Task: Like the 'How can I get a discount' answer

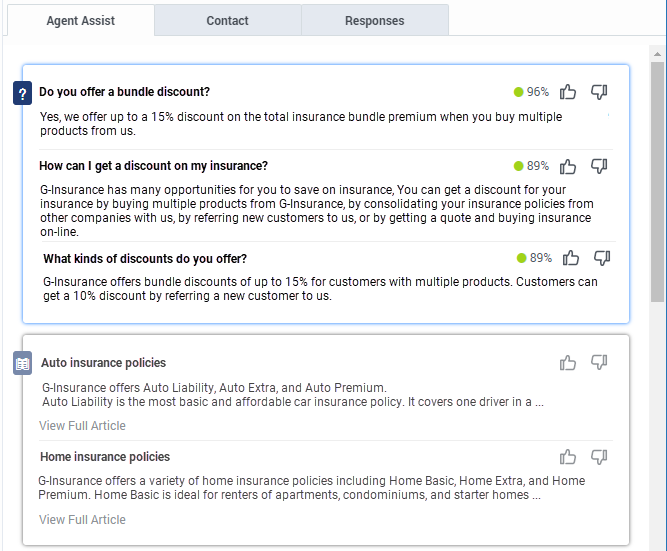Action: click(568, 166)
